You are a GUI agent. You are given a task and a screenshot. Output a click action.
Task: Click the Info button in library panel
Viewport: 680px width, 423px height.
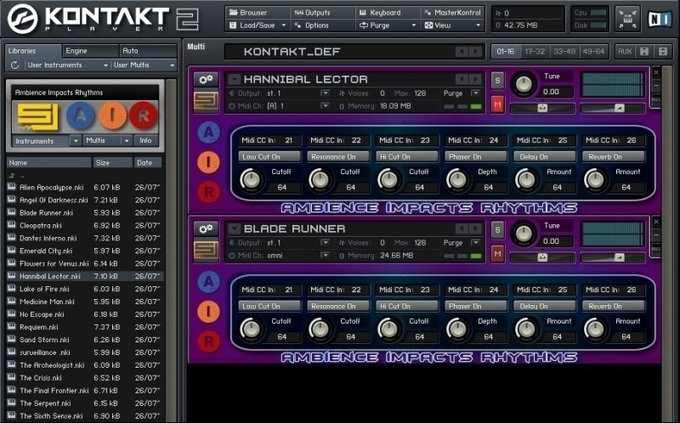[145, 141]
